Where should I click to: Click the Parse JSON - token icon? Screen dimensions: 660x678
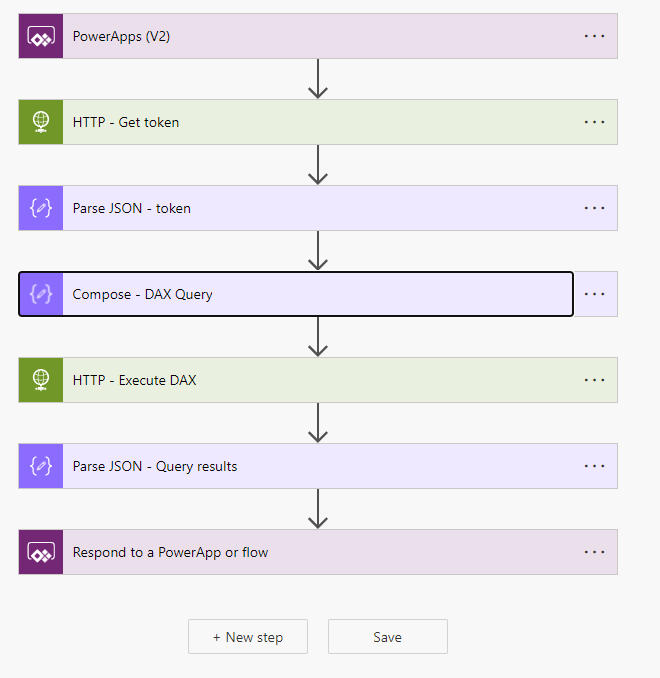41,208
